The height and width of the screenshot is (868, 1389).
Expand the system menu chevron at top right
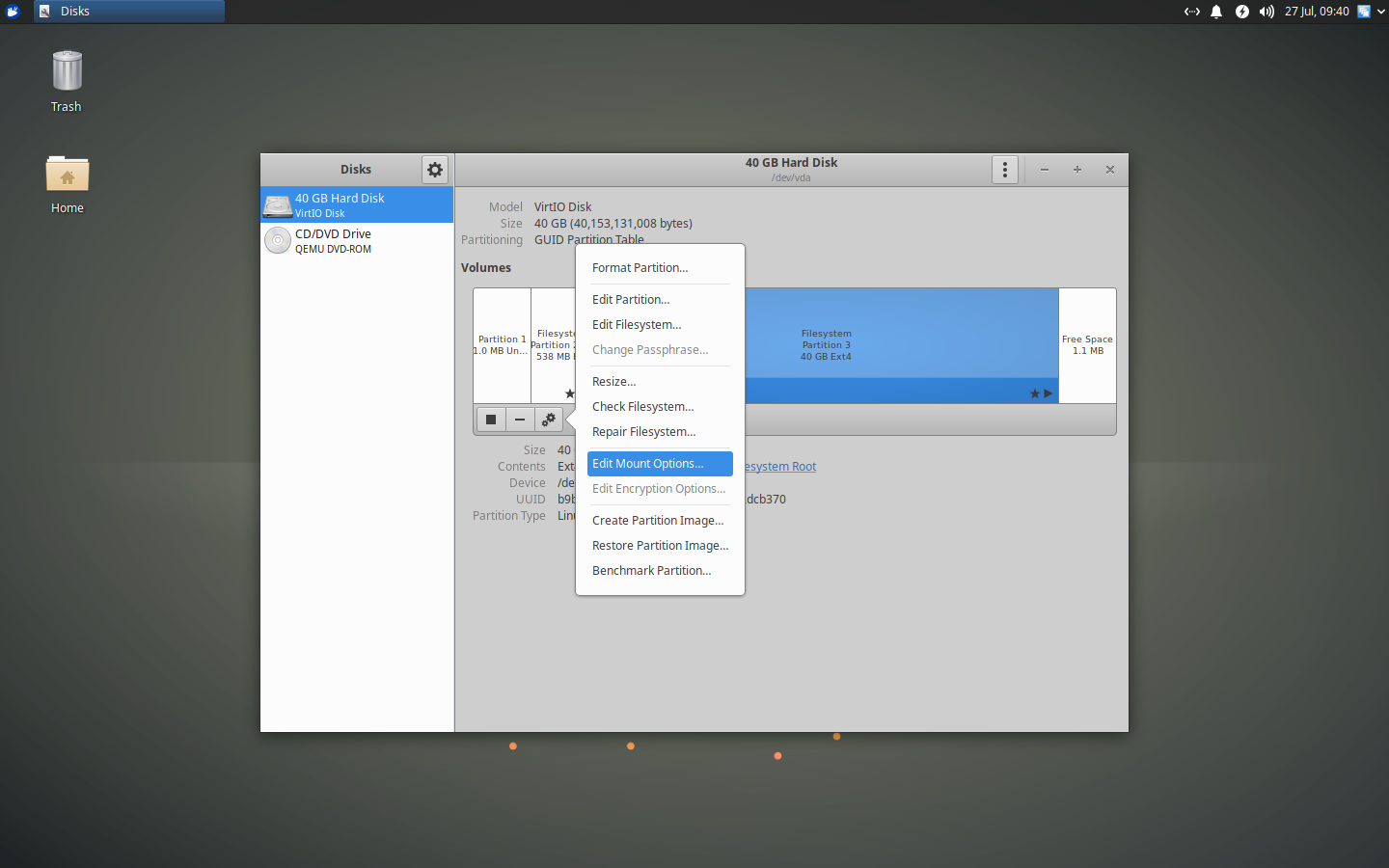(x=1383, y=12)
